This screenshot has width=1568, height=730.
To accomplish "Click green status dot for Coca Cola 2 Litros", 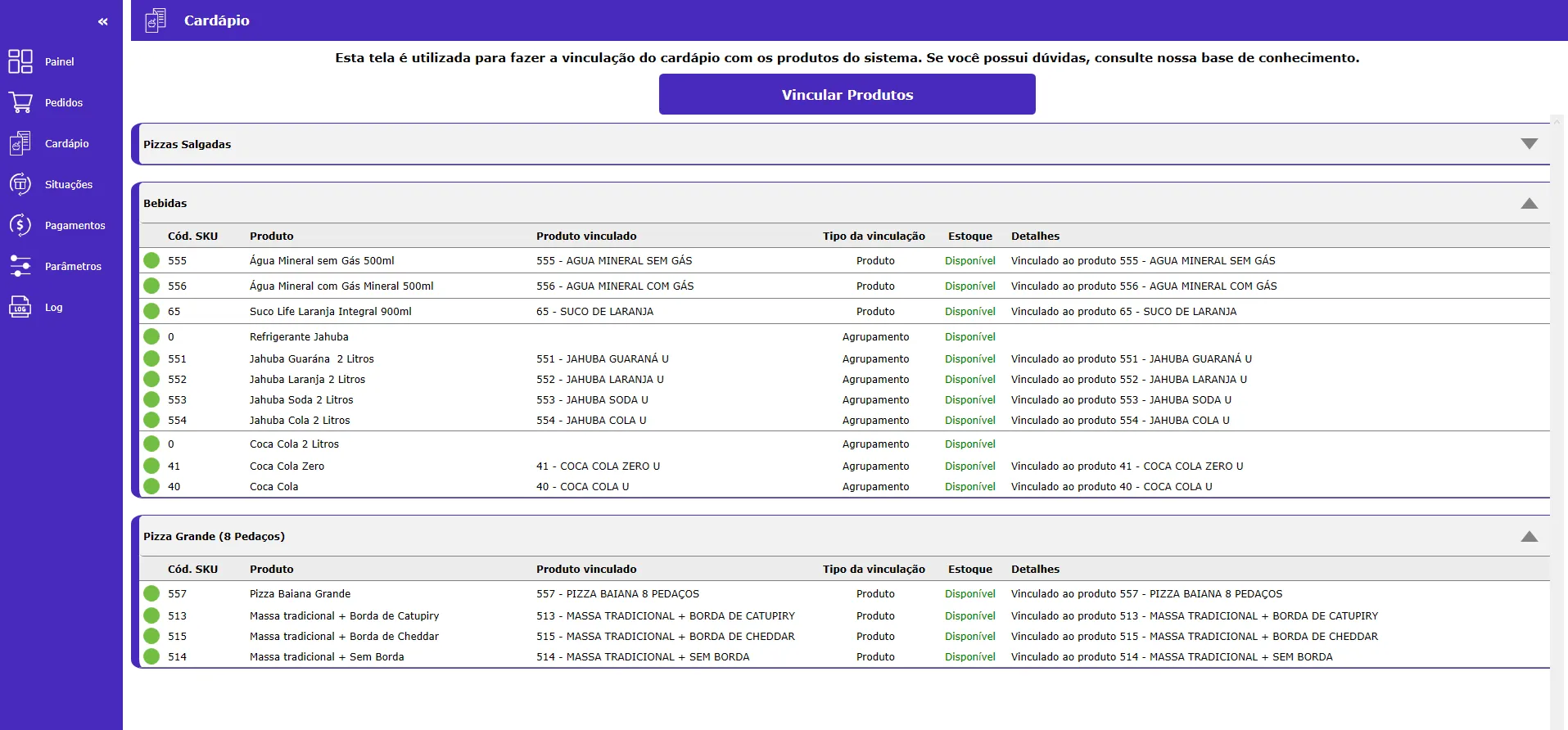I will [x=151, y=444].
